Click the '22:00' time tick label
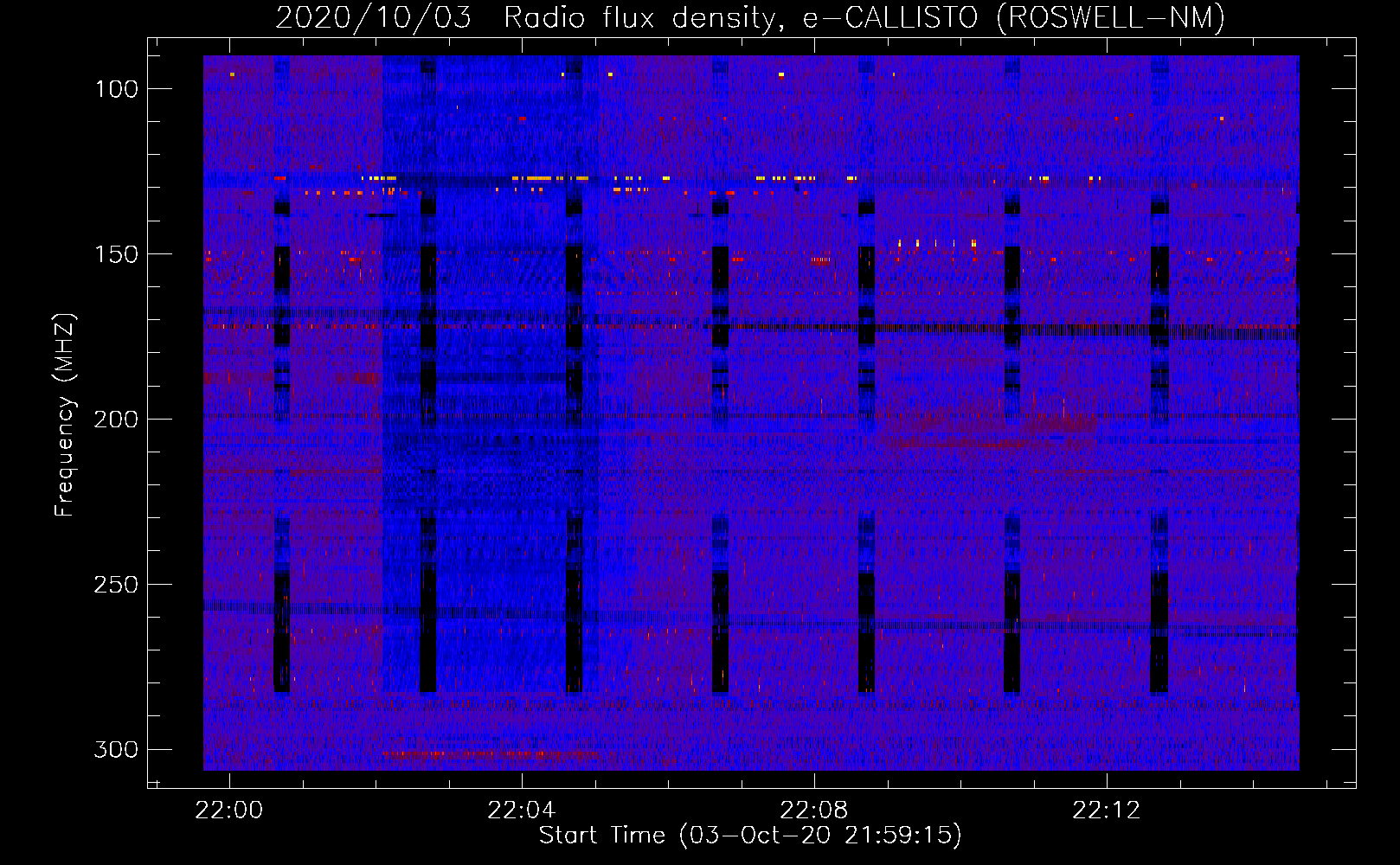The height and width of the screenshot is (865, 1400). pos(229,811)
